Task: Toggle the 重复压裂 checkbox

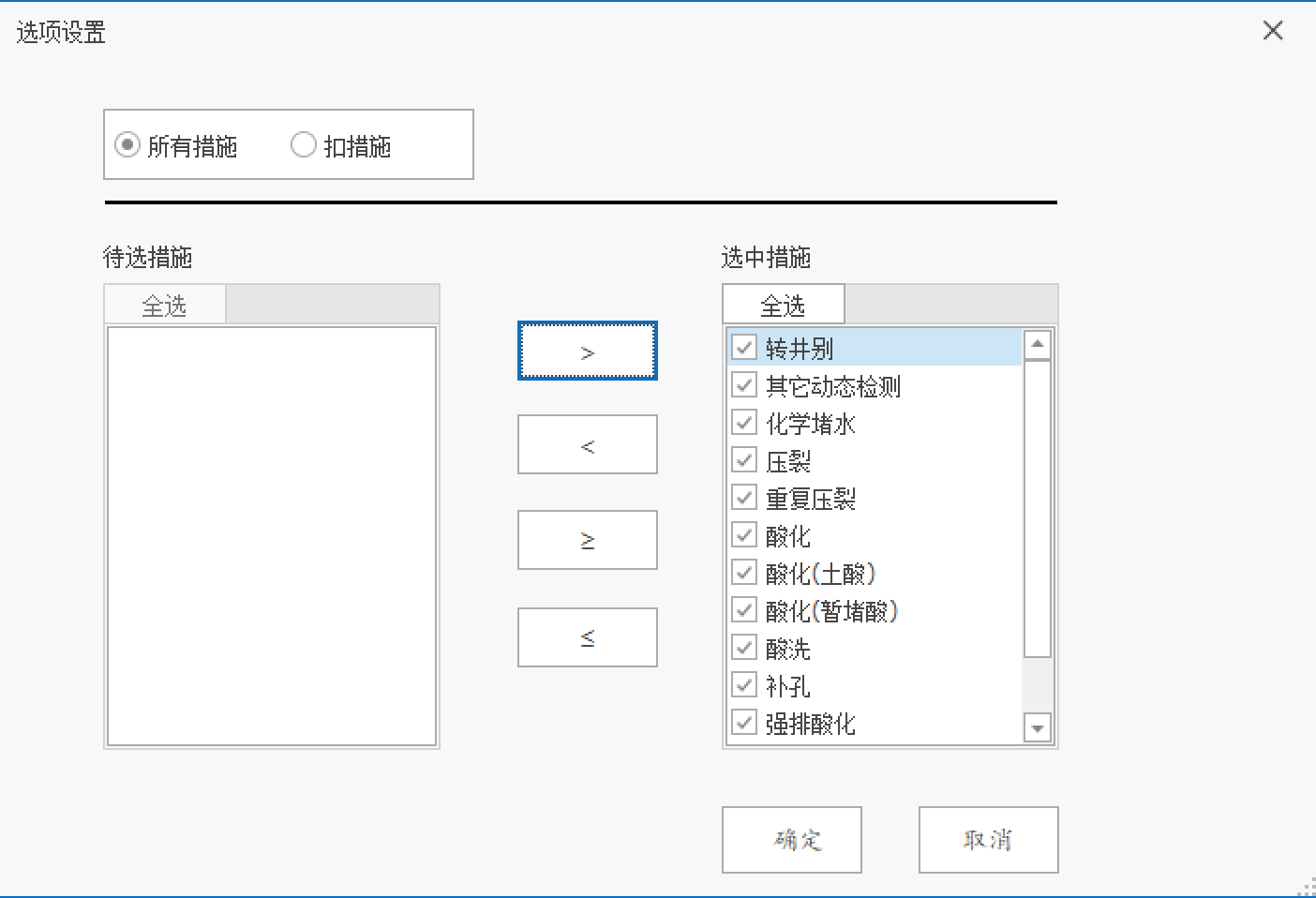Action: tap(743, 497)
